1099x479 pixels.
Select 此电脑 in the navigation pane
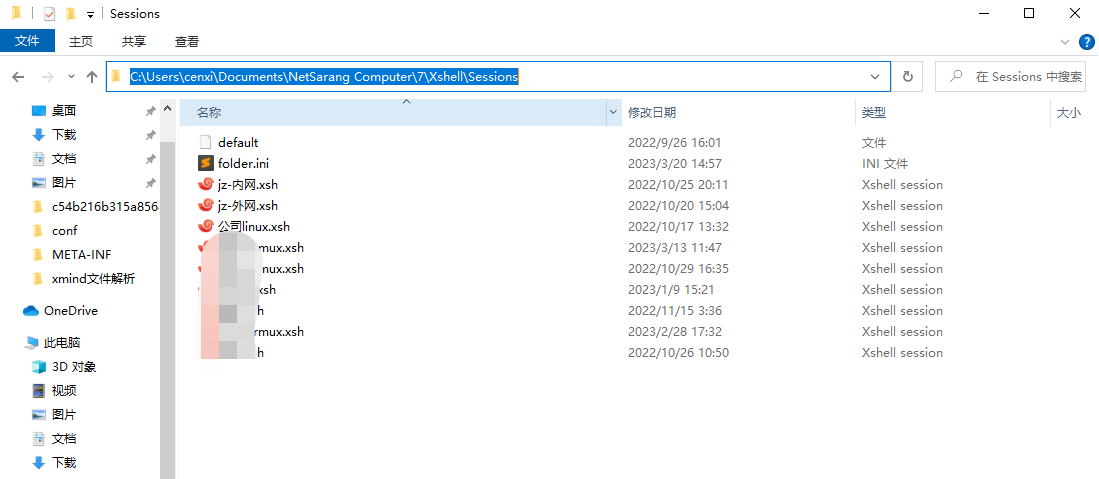click(x=62, y=343)
